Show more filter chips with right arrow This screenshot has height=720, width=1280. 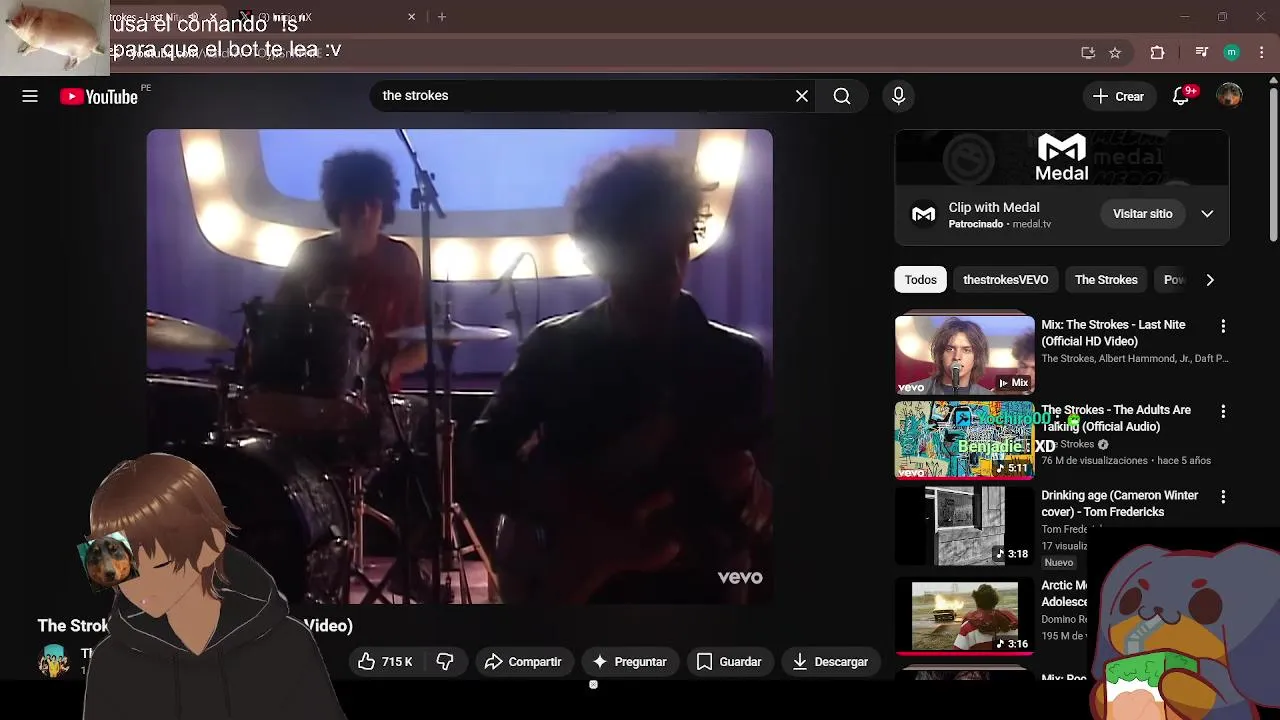(x=1210, y=280)
